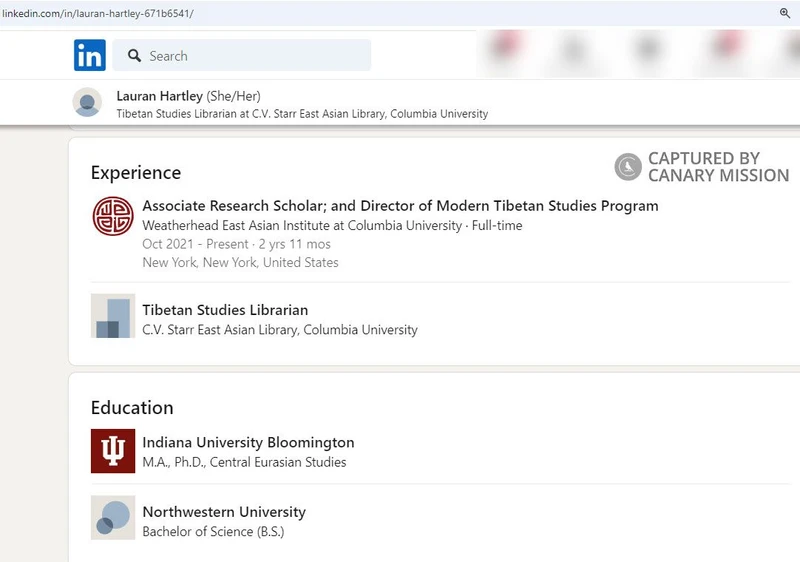Click the Oct 2021 - Present date text
The image size is (800, 562).
(236, 244)
